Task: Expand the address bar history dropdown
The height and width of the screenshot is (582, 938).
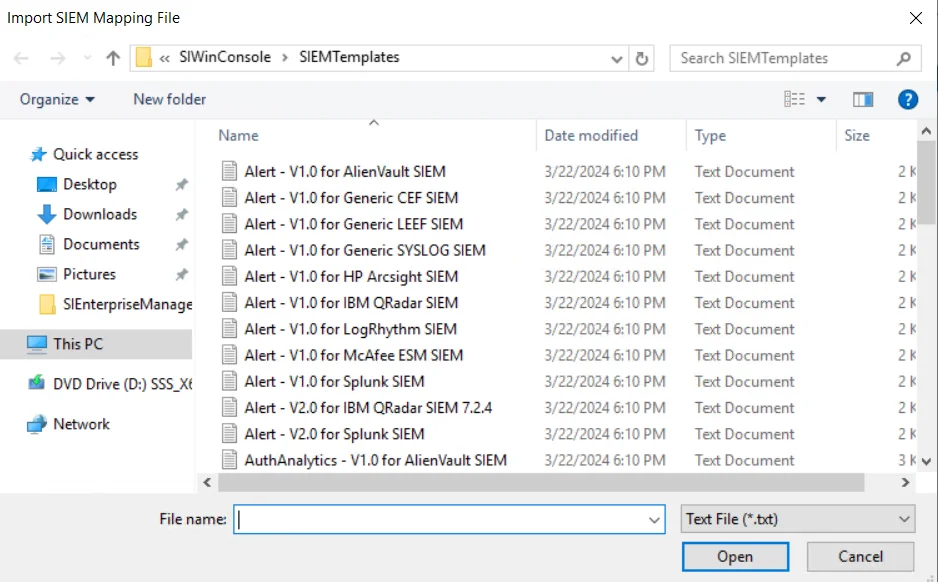Action: click(617, 59)
